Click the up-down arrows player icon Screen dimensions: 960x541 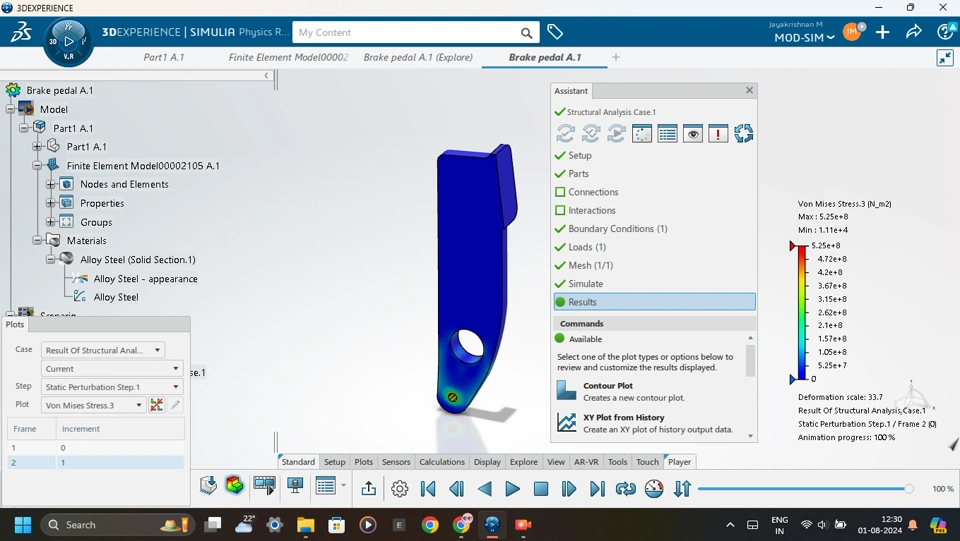pos(682,488)
